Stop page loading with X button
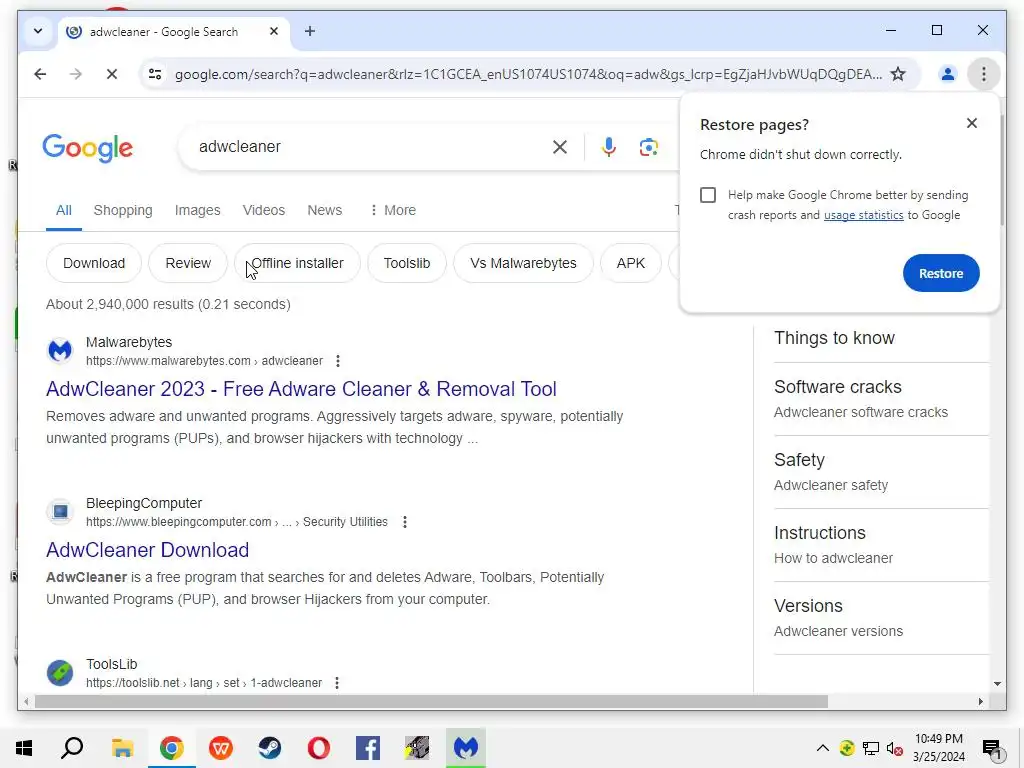This screenshot has height=768, width=1024. 112,74
